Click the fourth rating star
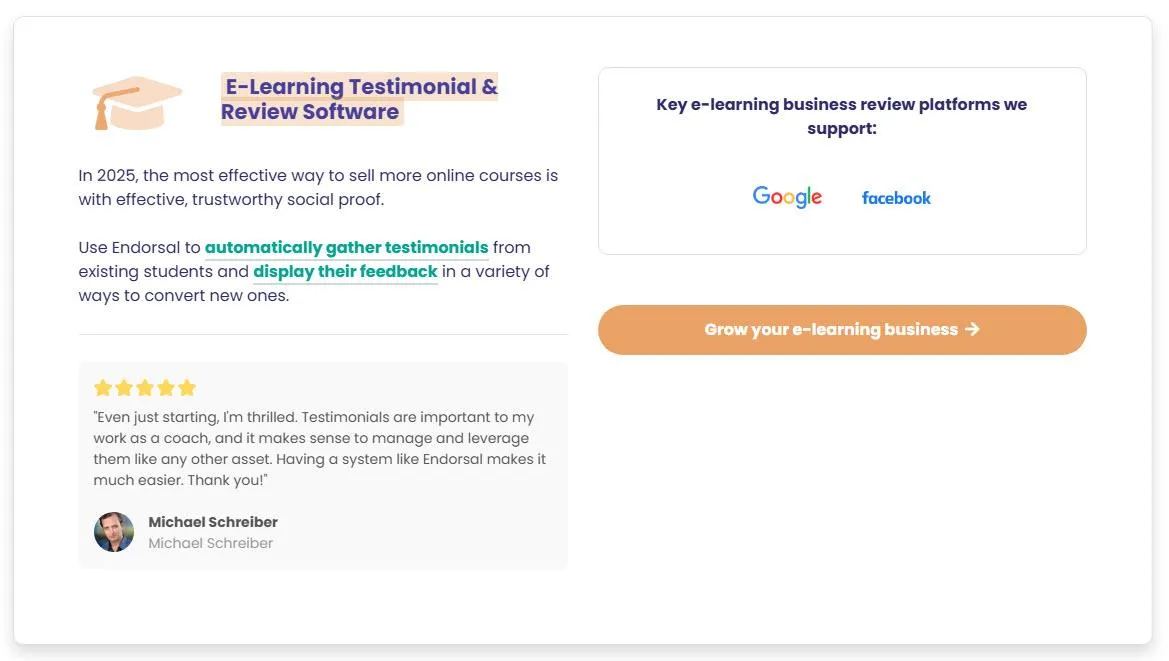 (166, 388)
